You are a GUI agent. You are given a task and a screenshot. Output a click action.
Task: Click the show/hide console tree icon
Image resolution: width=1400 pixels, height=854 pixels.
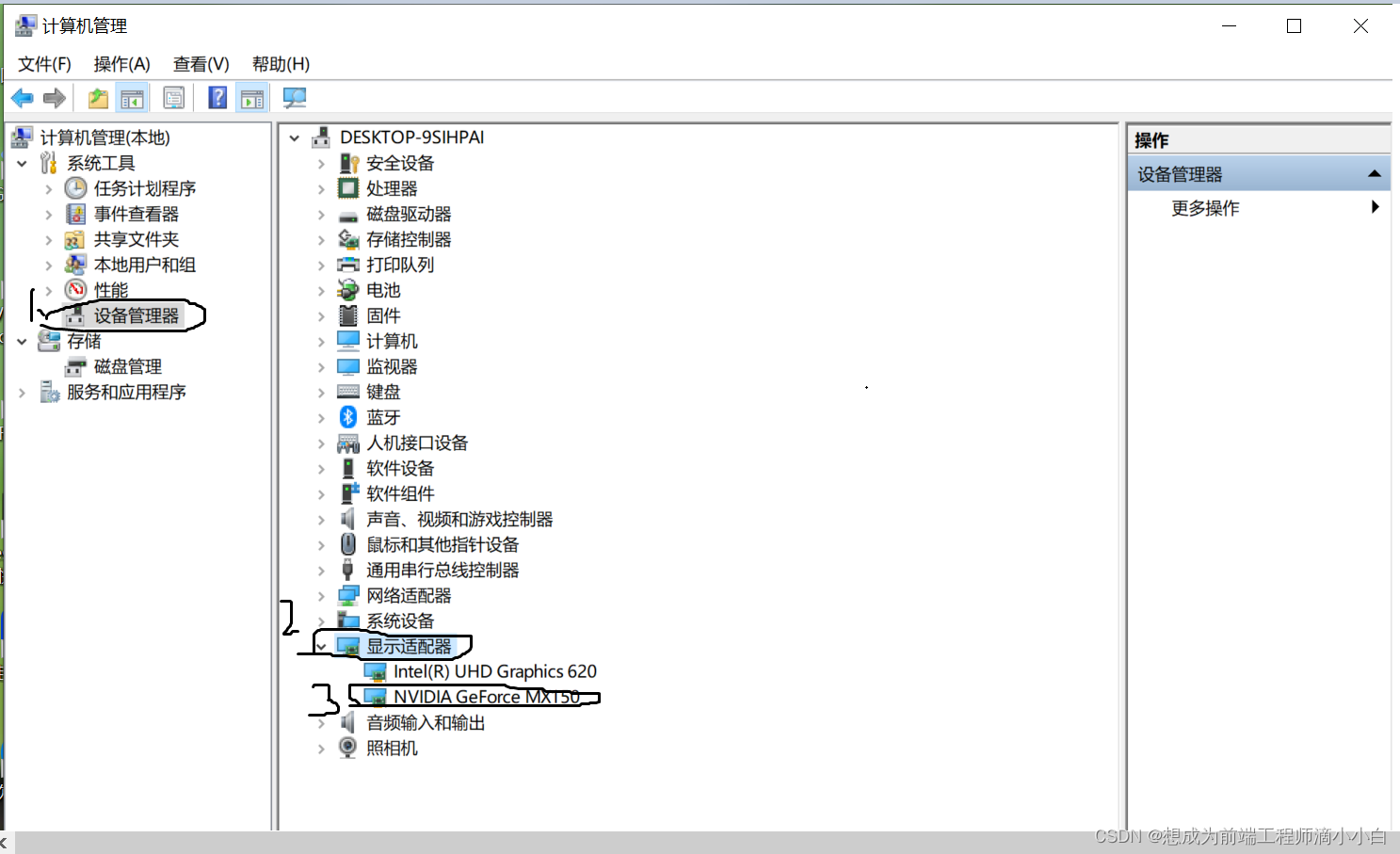pos(132,97)
